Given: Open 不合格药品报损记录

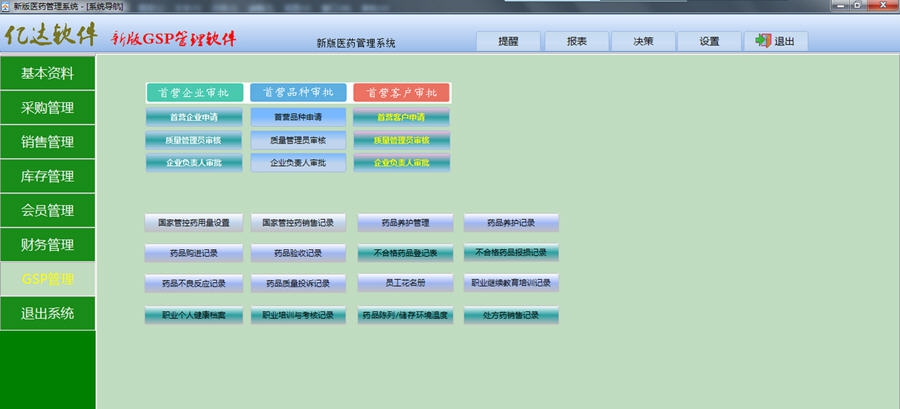Looking at the screenshot, I should point(511,252).
